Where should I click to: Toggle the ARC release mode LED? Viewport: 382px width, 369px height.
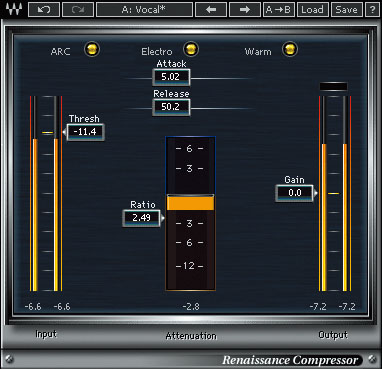pos(92,49)
